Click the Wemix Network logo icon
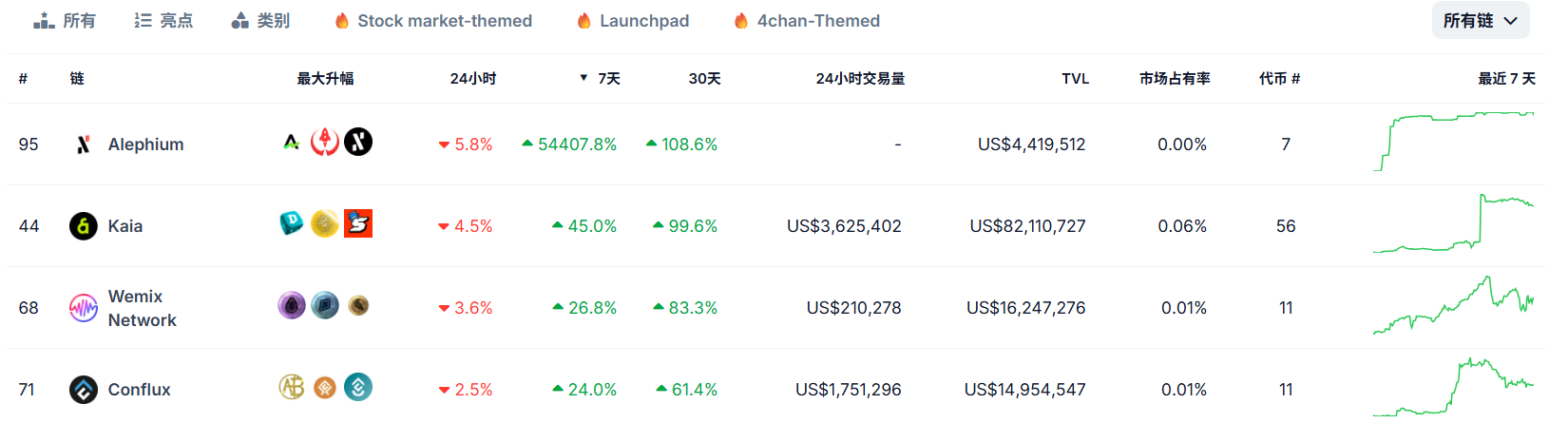 click(x=84, y=308)
